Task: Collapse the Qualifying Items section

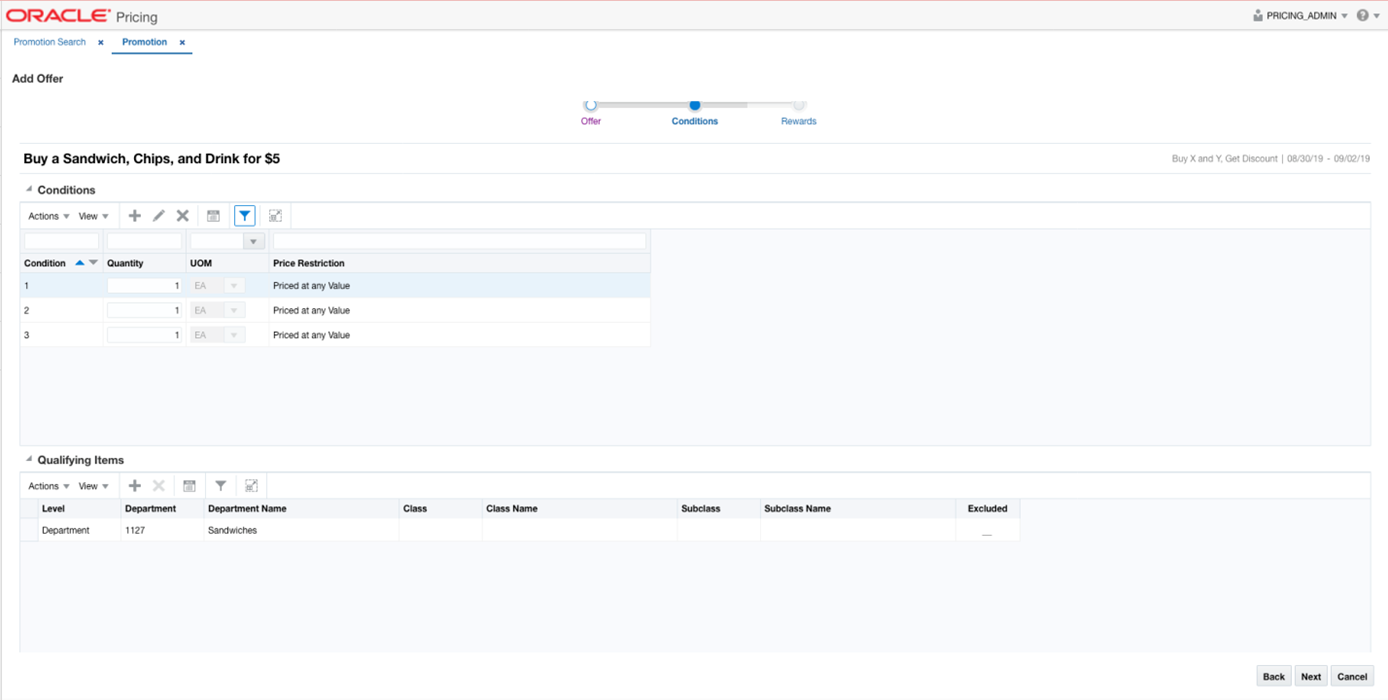Action: coord(29,459)
